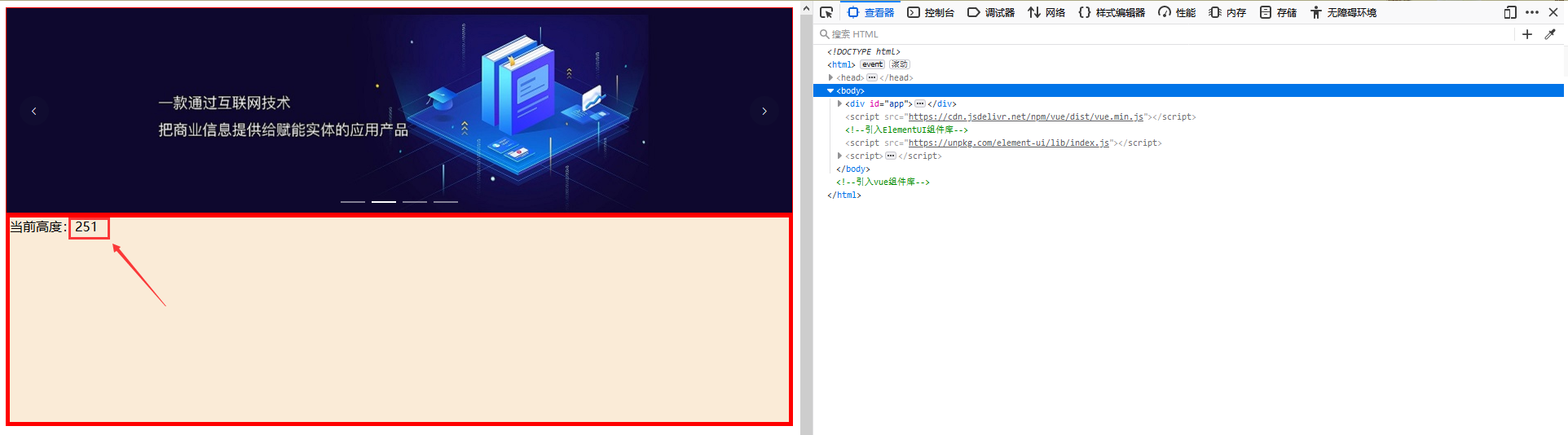Screen dimensions: 1568x435
Task: Go to next carousel slide arrow
Action: coord(764,111)
